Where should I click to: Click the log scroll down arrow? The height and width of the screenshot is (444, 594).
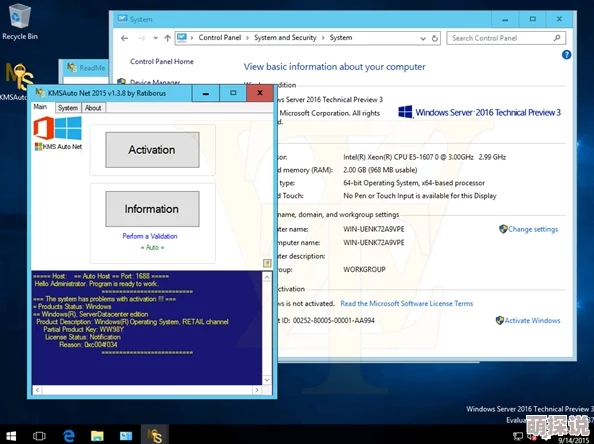(267, 380)
